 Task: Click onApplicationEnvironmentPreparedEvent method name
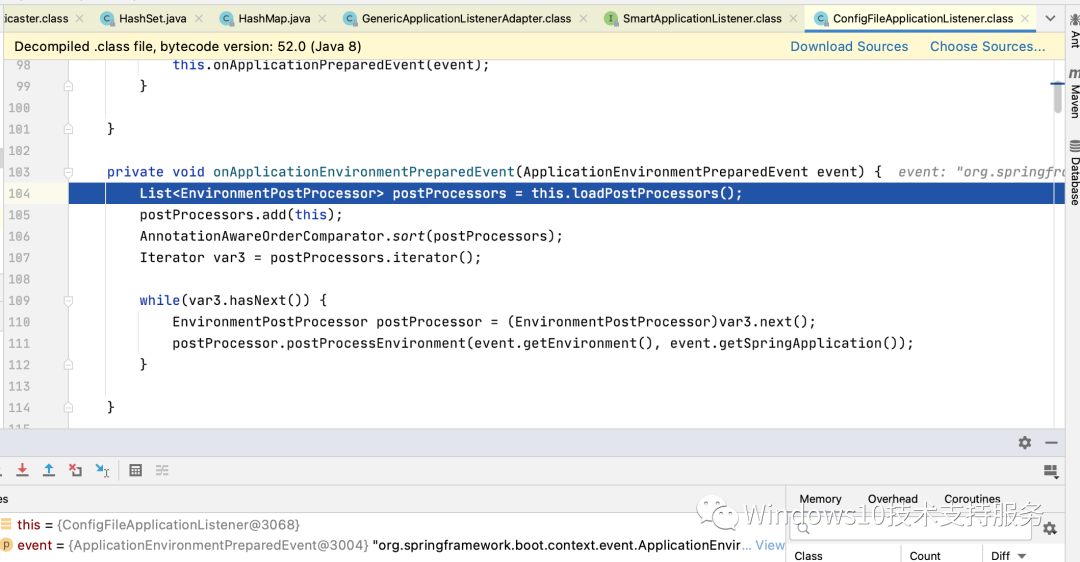(x=364, y=172)
